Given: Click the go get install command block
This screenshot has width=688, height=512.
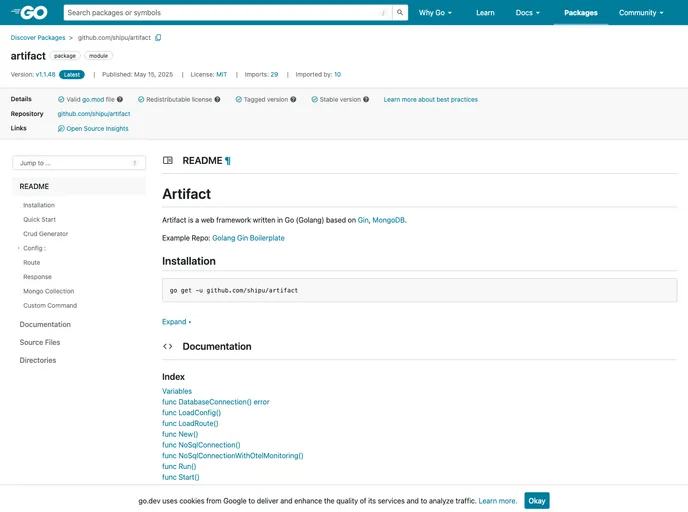Looking at the screenshot, I should (x=419, y=290).
